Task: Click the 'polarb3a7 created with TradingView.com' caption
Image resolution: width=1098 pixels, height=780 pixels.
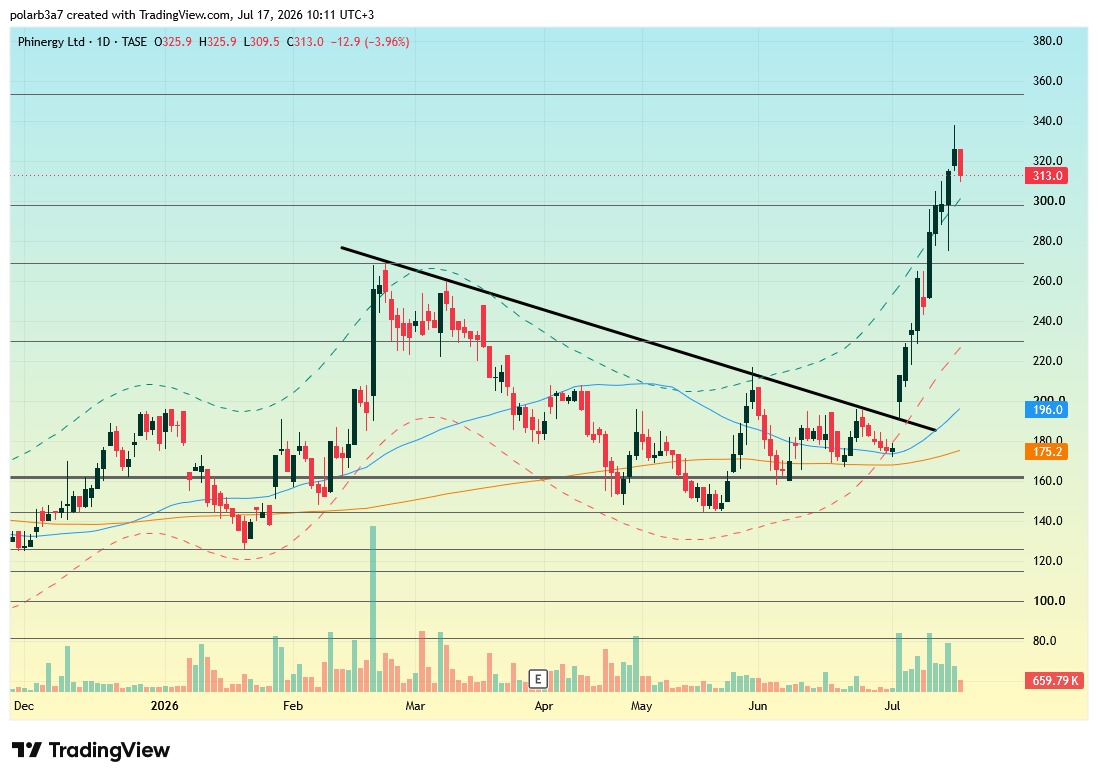Action: click(120, 15)
